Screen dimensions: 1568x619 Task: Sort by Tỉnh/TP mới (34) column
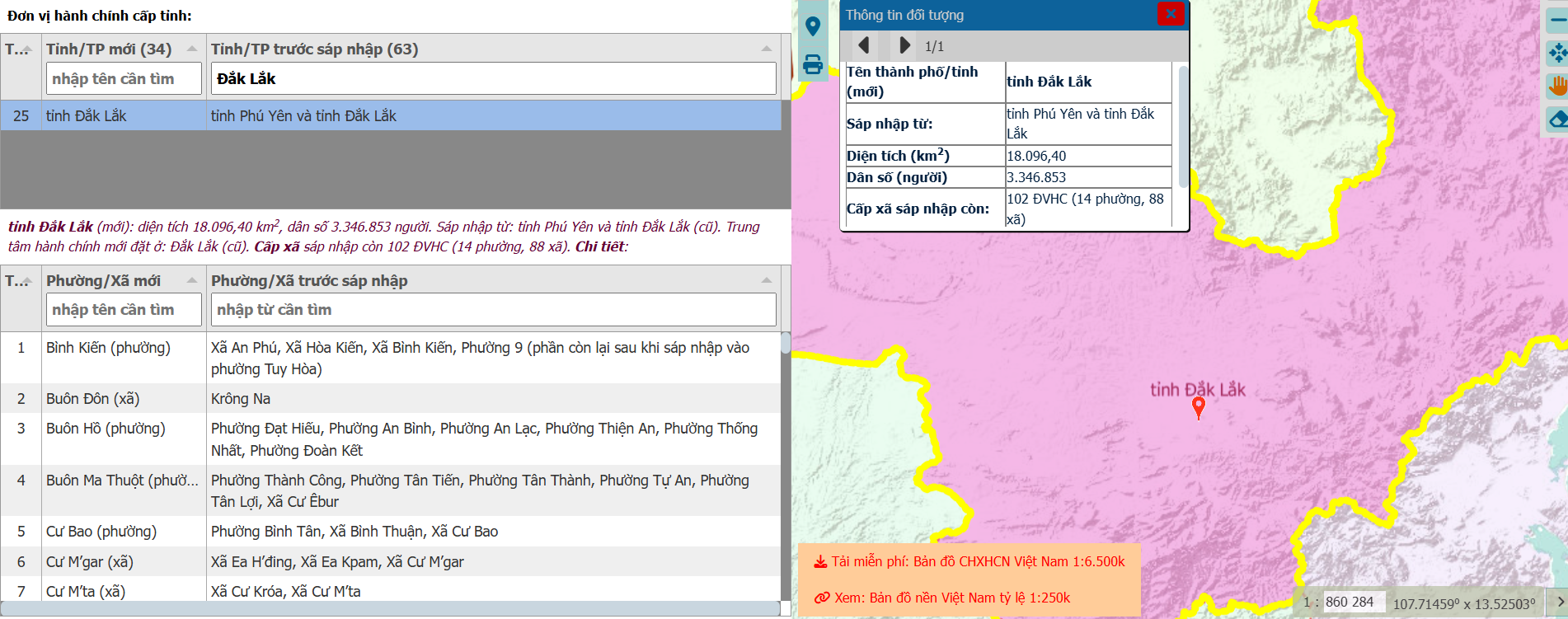[x=191, y=49]
